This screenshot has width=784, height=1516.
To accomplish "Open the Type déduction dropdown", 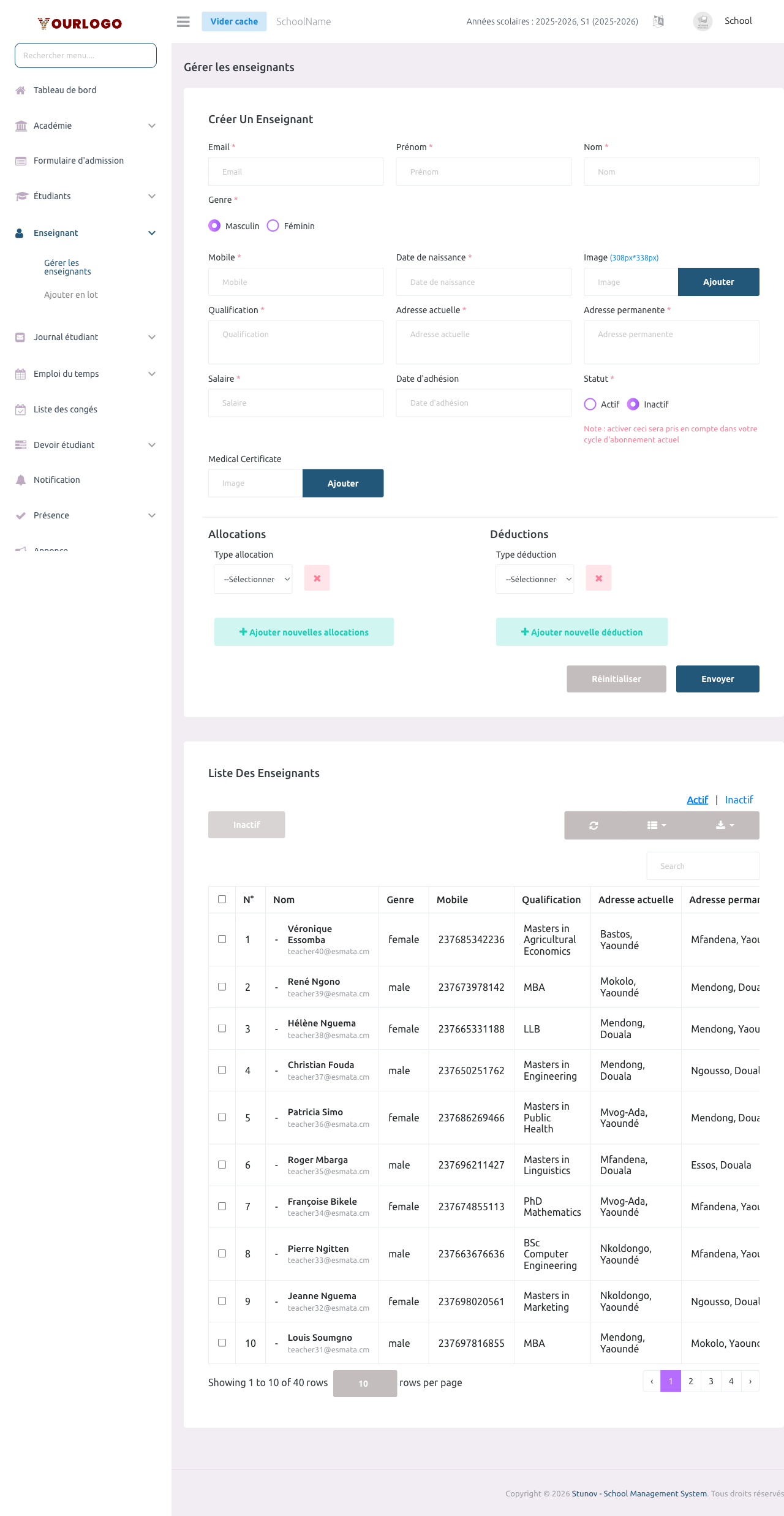I will [x=535, y=579].
